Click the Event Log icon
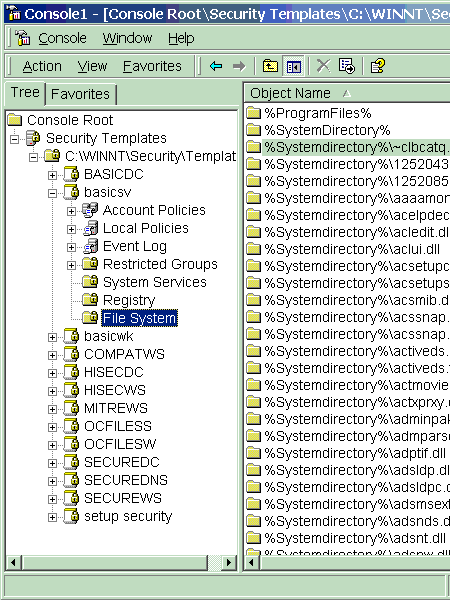This screenshot has height=600, width=450. pos(90,246)
